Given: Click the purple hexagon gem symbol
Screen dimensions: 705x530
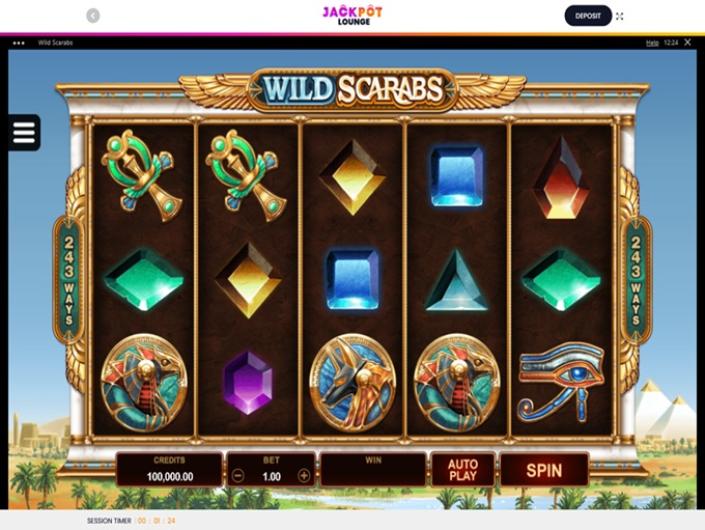Looking at the screenshot, I should (x=248, y=383).
